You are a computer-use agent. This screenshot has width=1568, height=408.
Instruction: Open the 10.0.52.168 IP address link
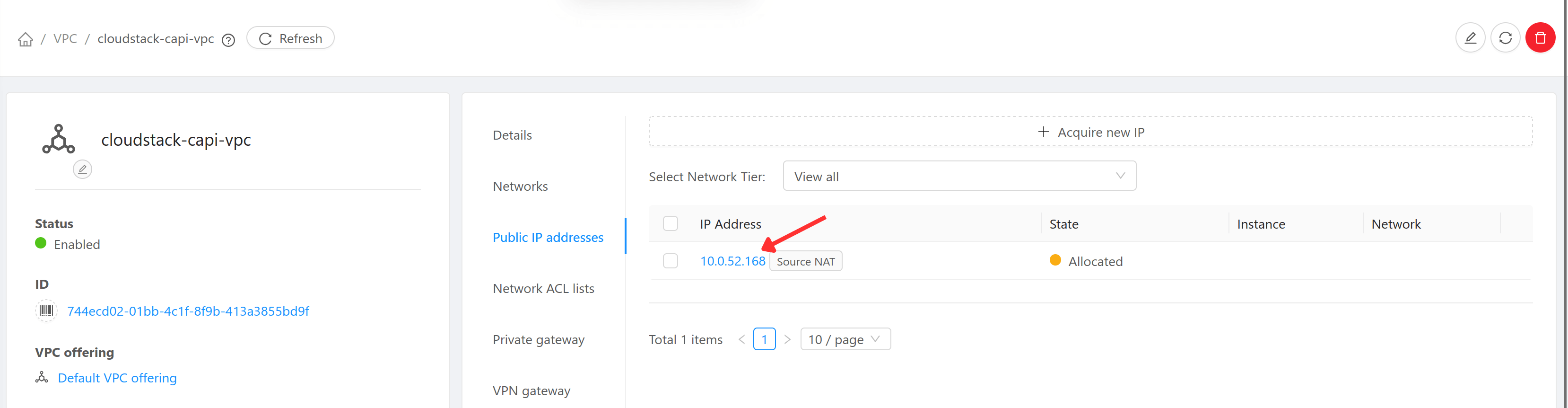click(732, 261)
